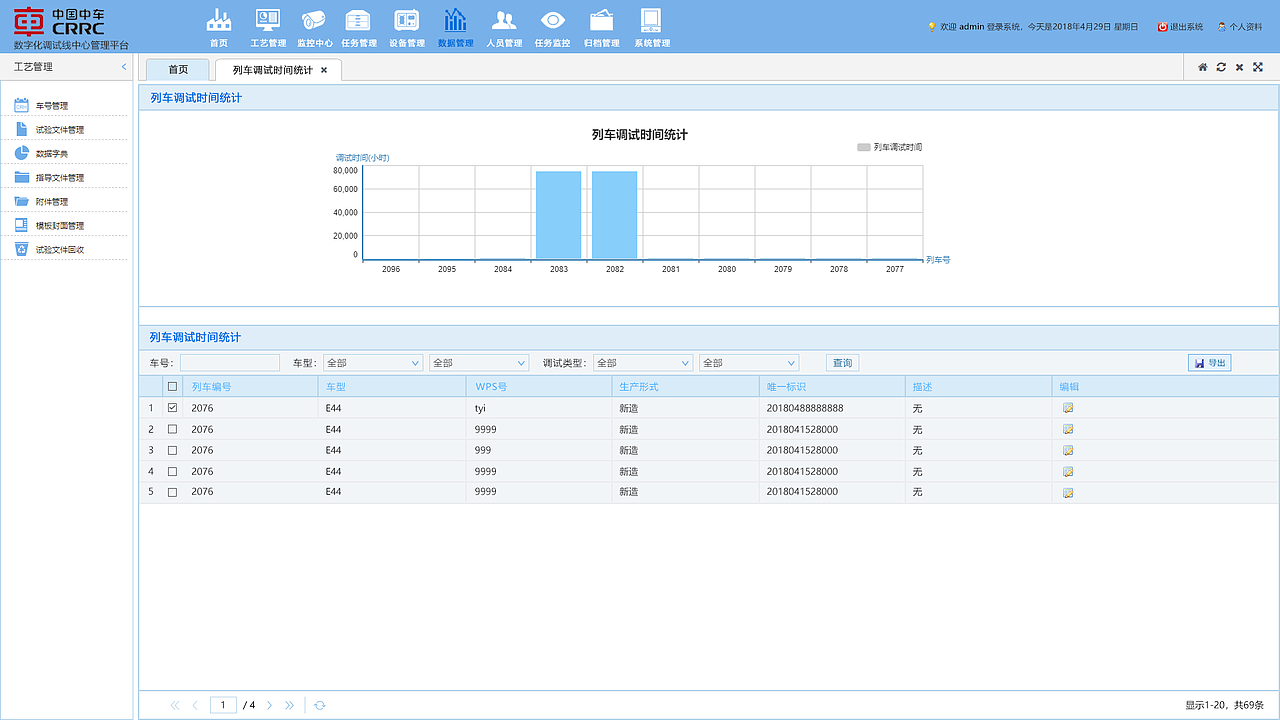Tick the checkbox in row 5
Screen dimensions: 1280x720
click(x=172, y=492)
